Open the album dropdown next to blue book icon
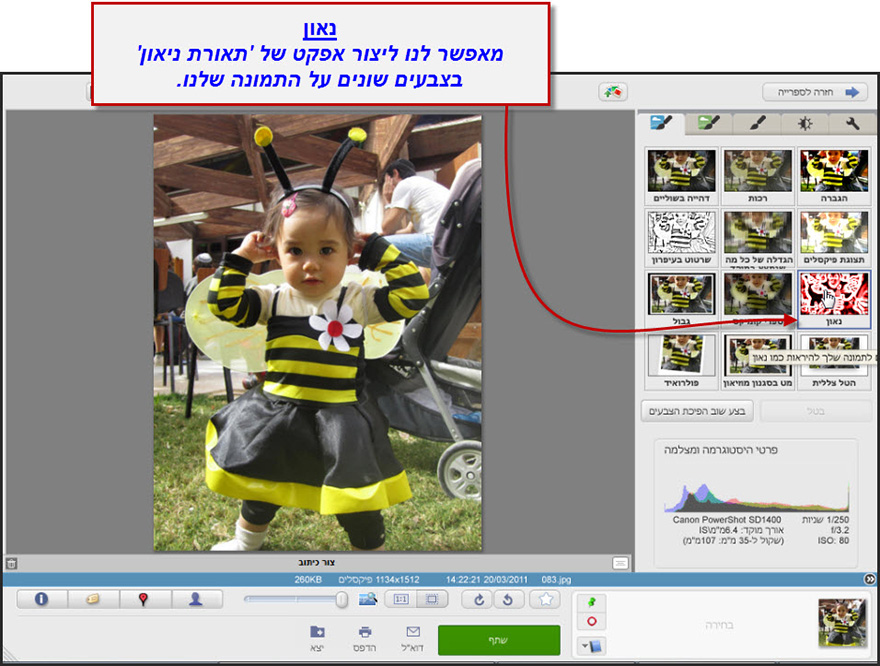880x666 pixels. point(591,644)
